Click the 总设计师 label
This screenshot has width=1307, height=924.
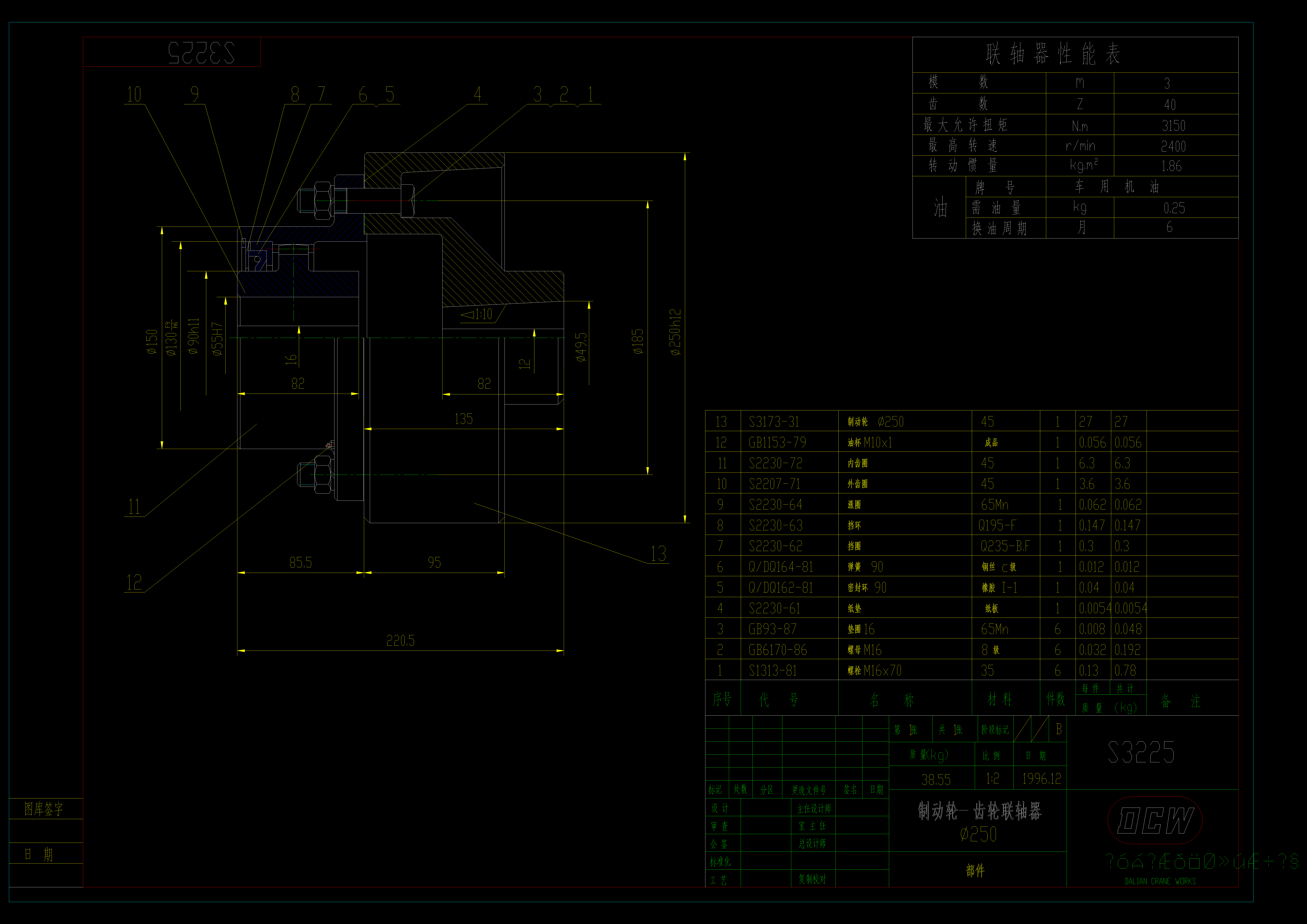click(x=812, y=844)
